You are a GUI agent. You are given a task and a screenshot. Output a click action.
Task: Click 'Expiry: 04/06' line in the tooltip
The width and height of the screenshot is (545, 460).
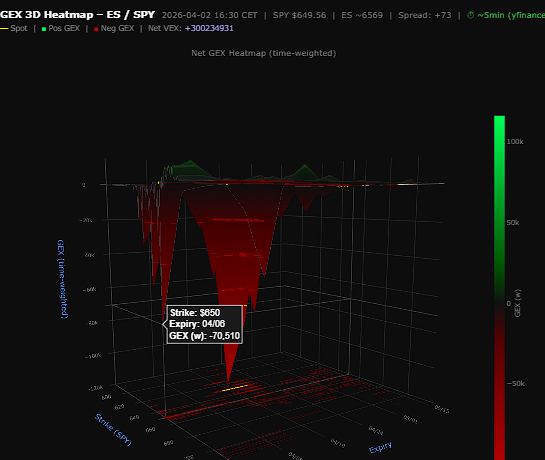click(x=197, y=324)
